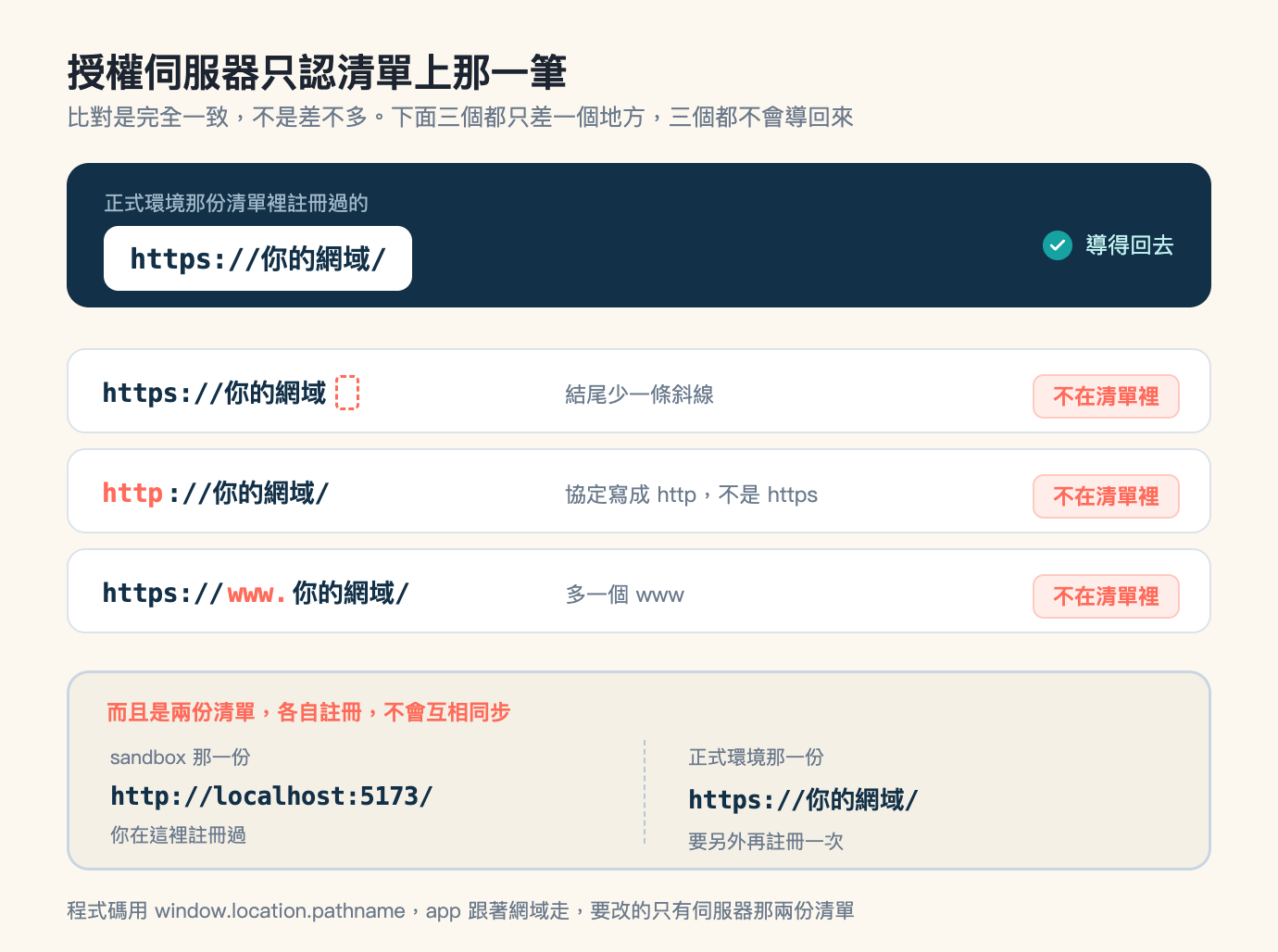Click the URL without a trailing slash
Viewport: 1278px width, 952px height.
[x=214, y=393]
